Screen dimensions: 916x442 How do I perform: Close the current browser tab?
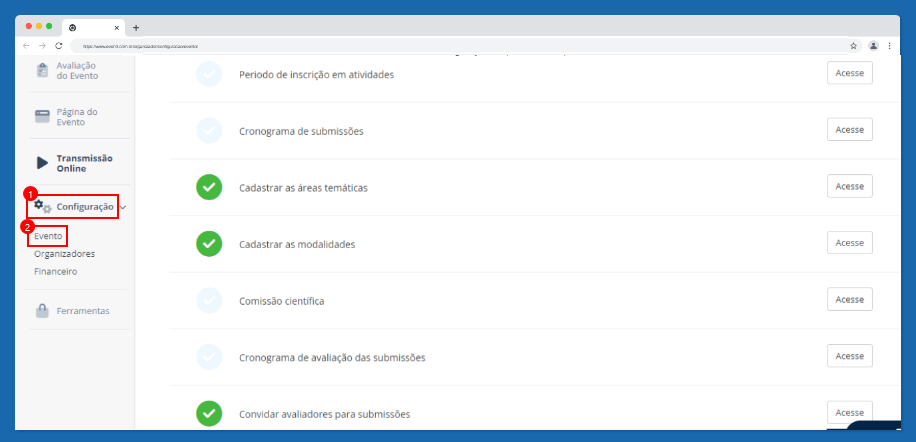(117, 27)
